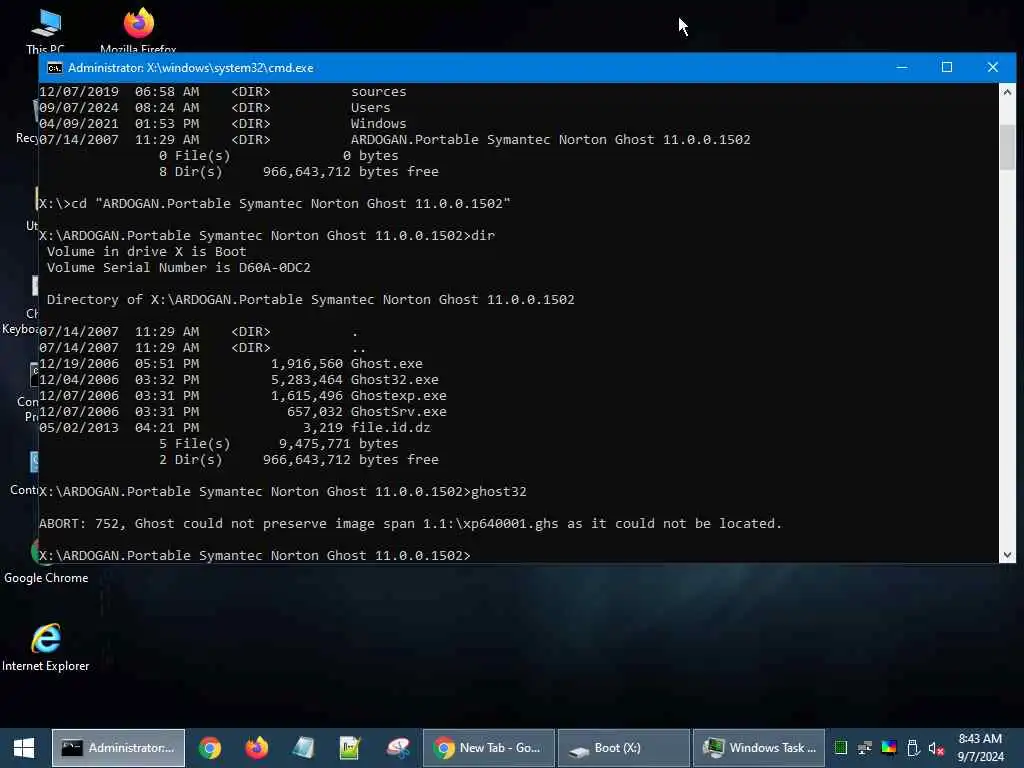Click the cmd window title bar text
This screenshot has width=1024, height=768.
point(191,68)
